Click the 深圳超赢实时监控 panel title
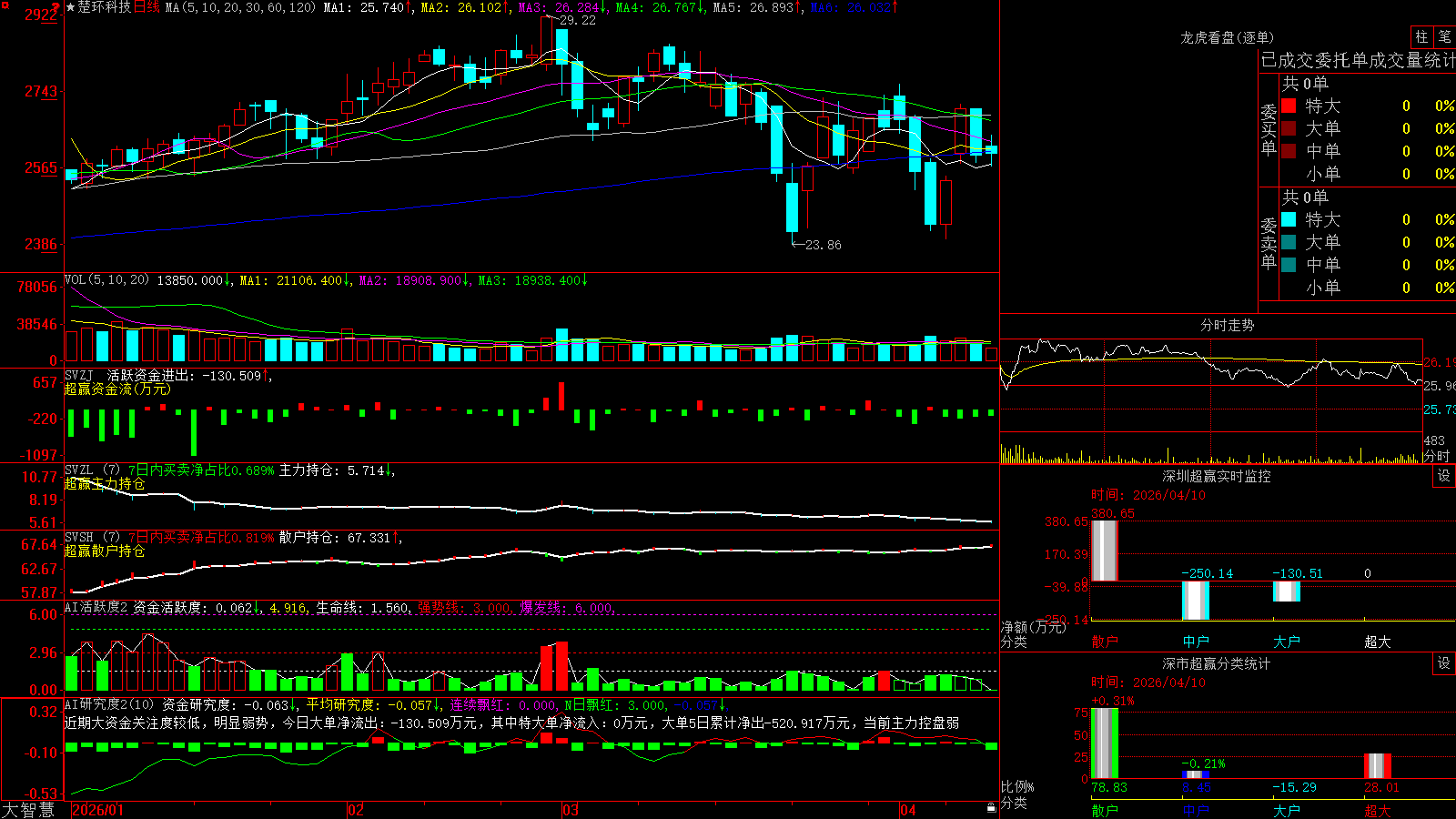The width and height of the screenshot is (1456, 819). click(x=1216, y=476)
